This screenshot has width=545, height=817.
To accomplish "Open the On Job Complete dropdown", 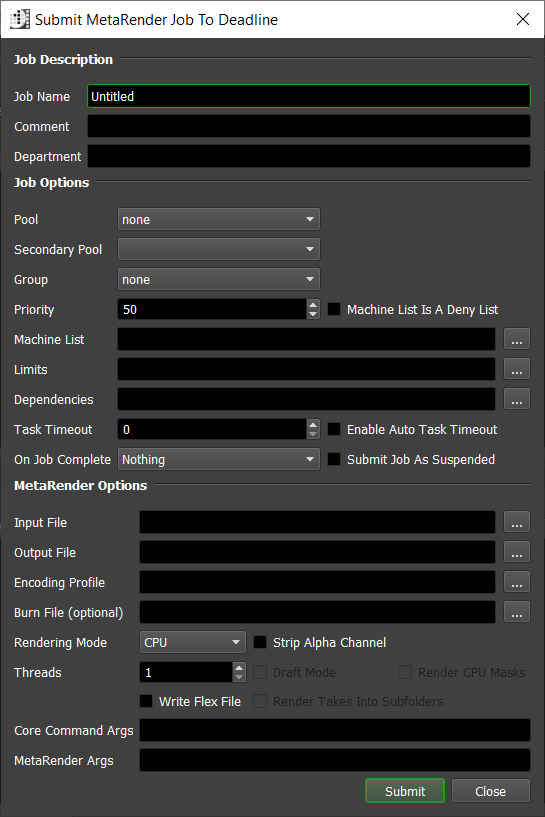I will [x=219, y=460].
